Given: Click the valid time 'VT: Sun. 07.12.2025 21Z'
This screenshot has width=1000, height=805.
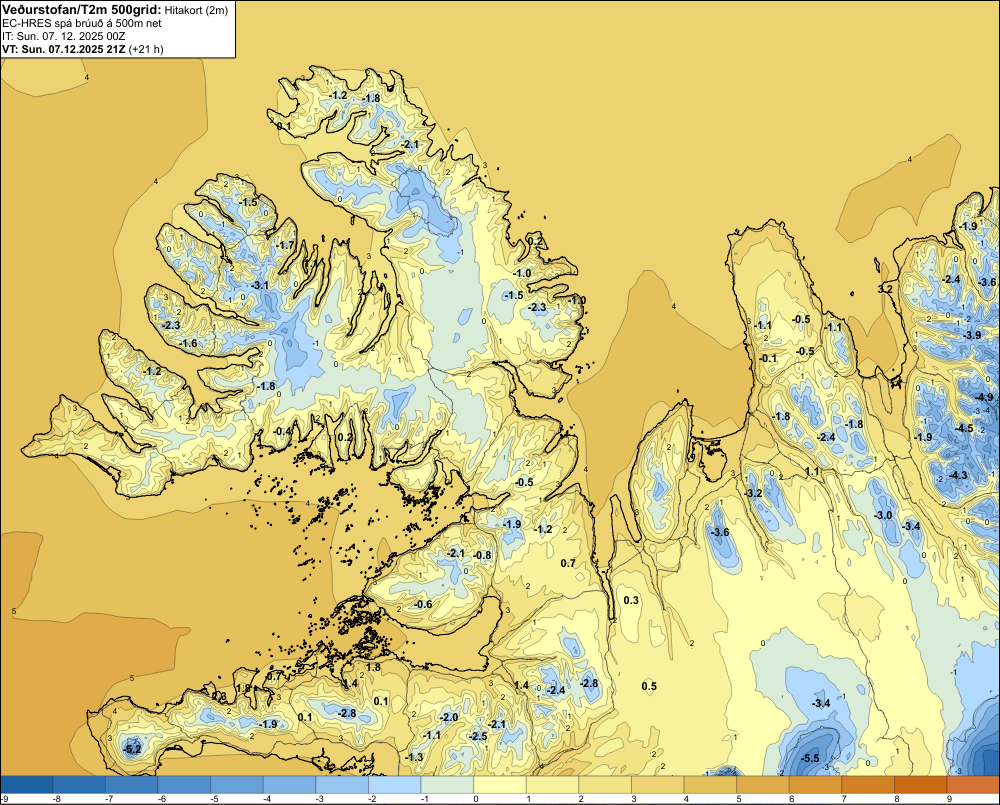Looking at the screenshot, I should tap(64, 49).
